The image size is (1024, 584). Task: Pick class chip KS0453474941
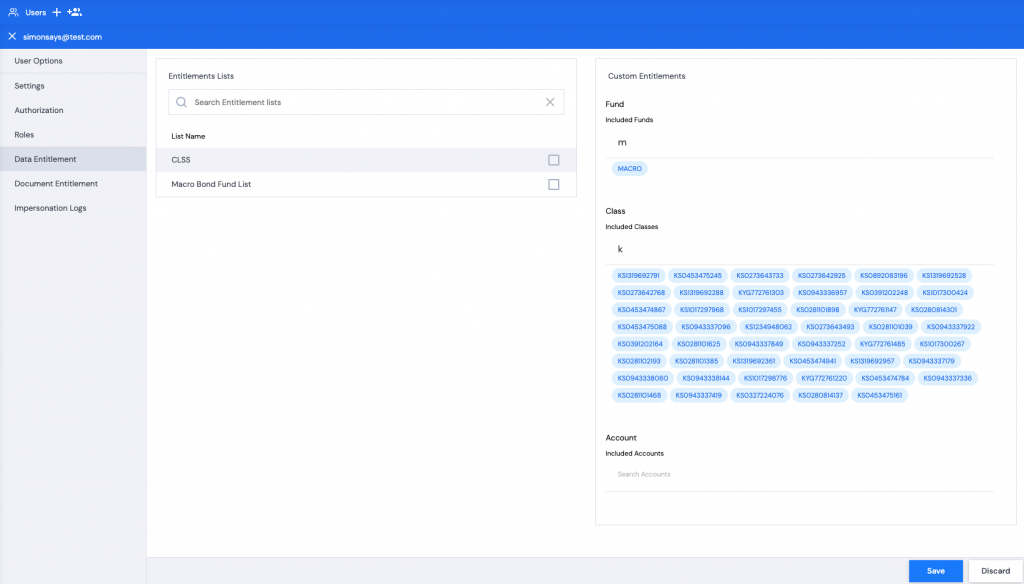click(x=812, y=361)
